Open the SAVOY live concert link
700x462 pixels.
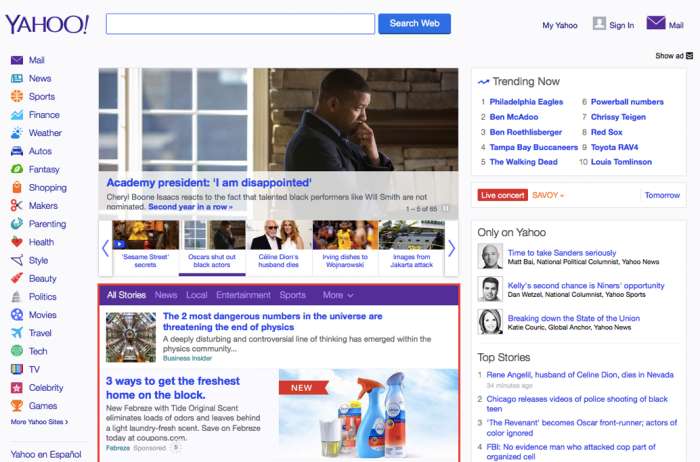point(548,195)
